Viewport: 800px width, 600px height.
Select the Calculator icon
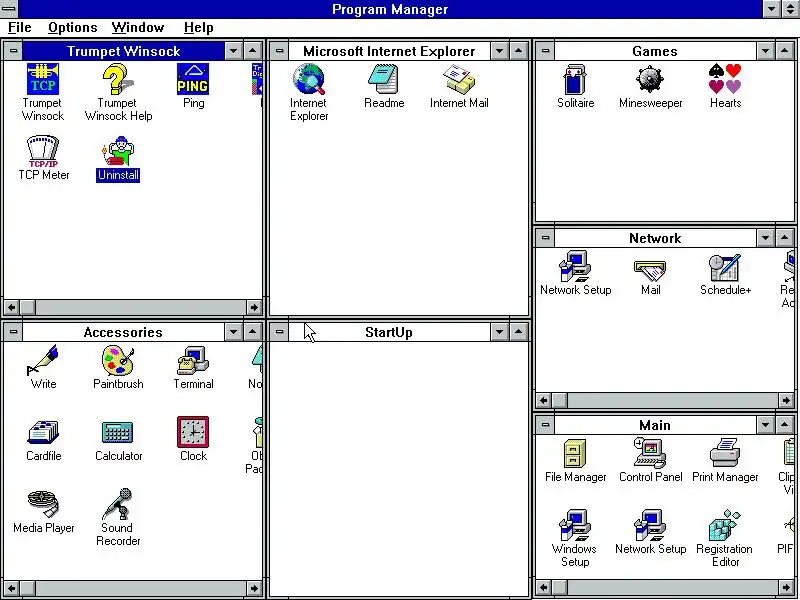(x=118, y=432)
